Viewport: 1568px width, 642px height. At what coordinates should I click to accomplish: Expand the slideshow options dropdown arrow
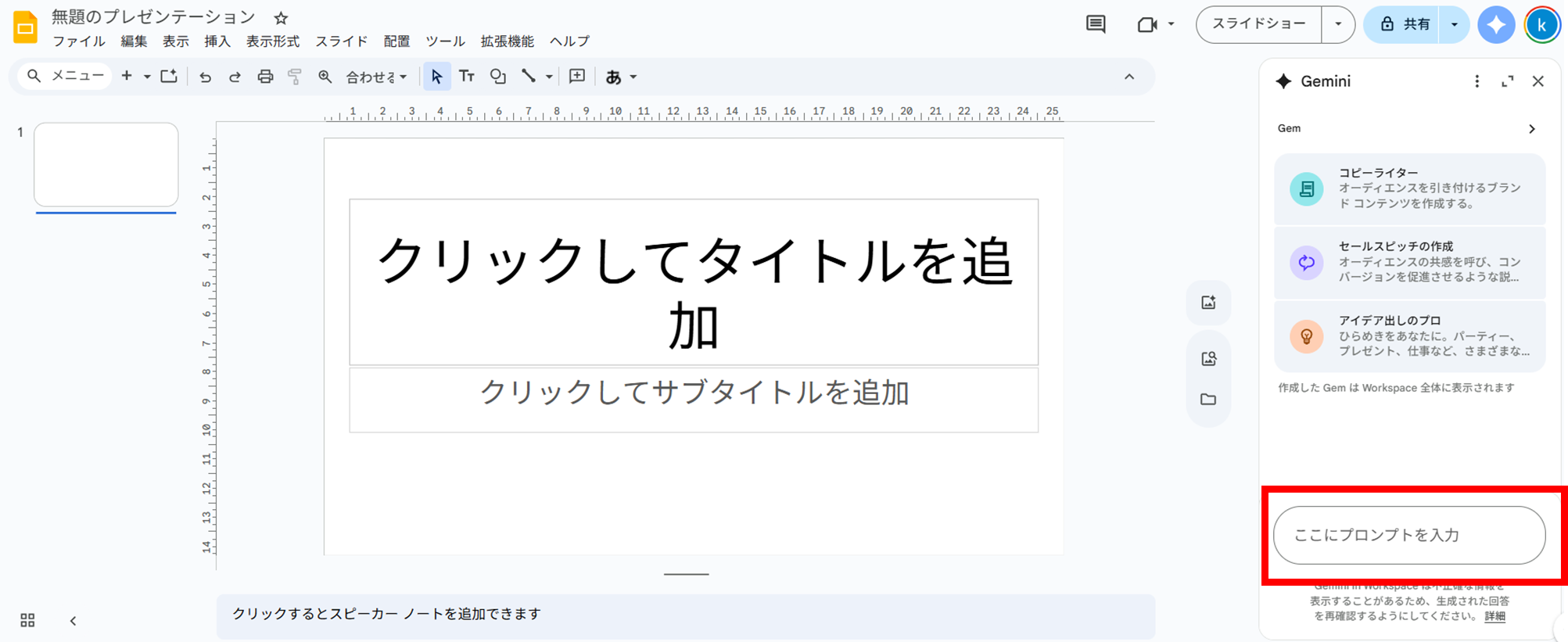click(x=1338, y=24)
